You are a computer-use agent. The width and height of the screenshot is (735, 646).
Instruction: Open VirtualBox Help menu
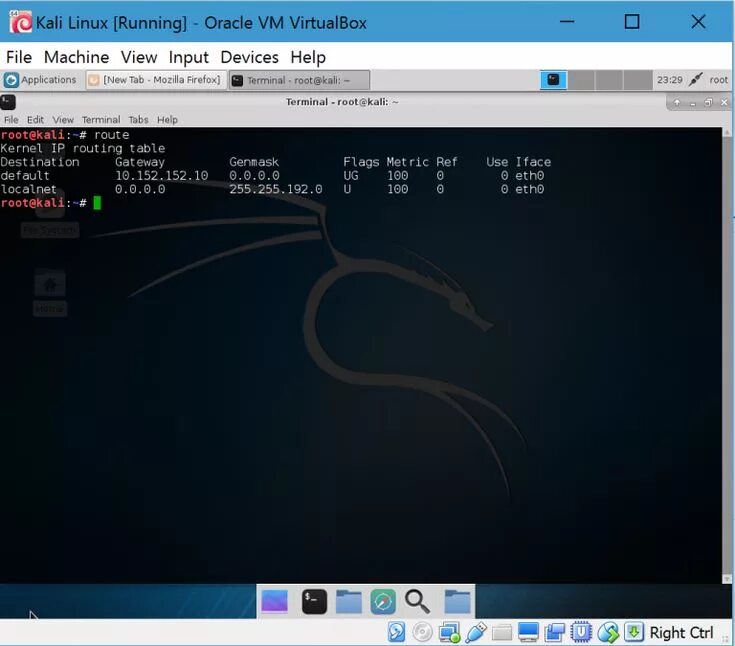coord(308,57)
